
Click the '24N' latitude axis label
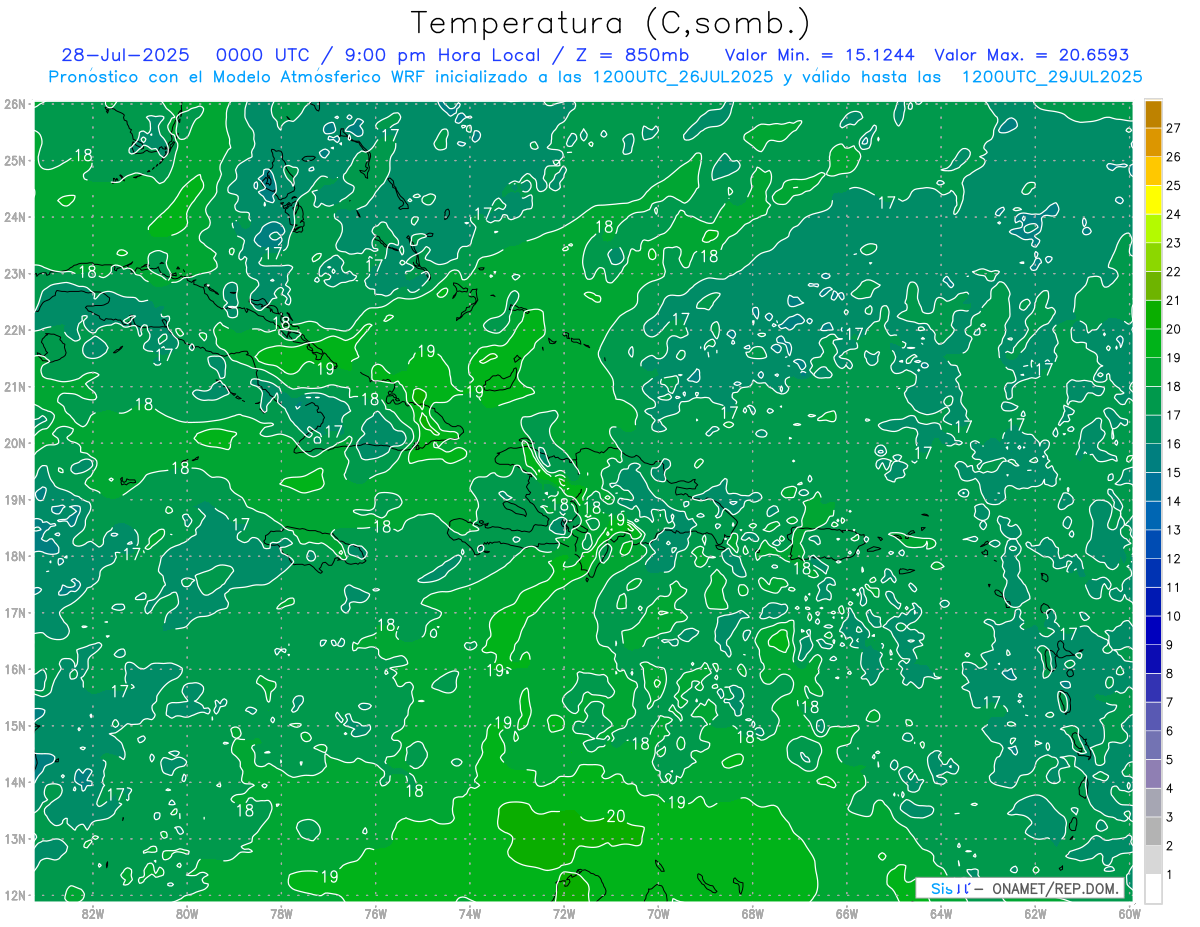14,217
